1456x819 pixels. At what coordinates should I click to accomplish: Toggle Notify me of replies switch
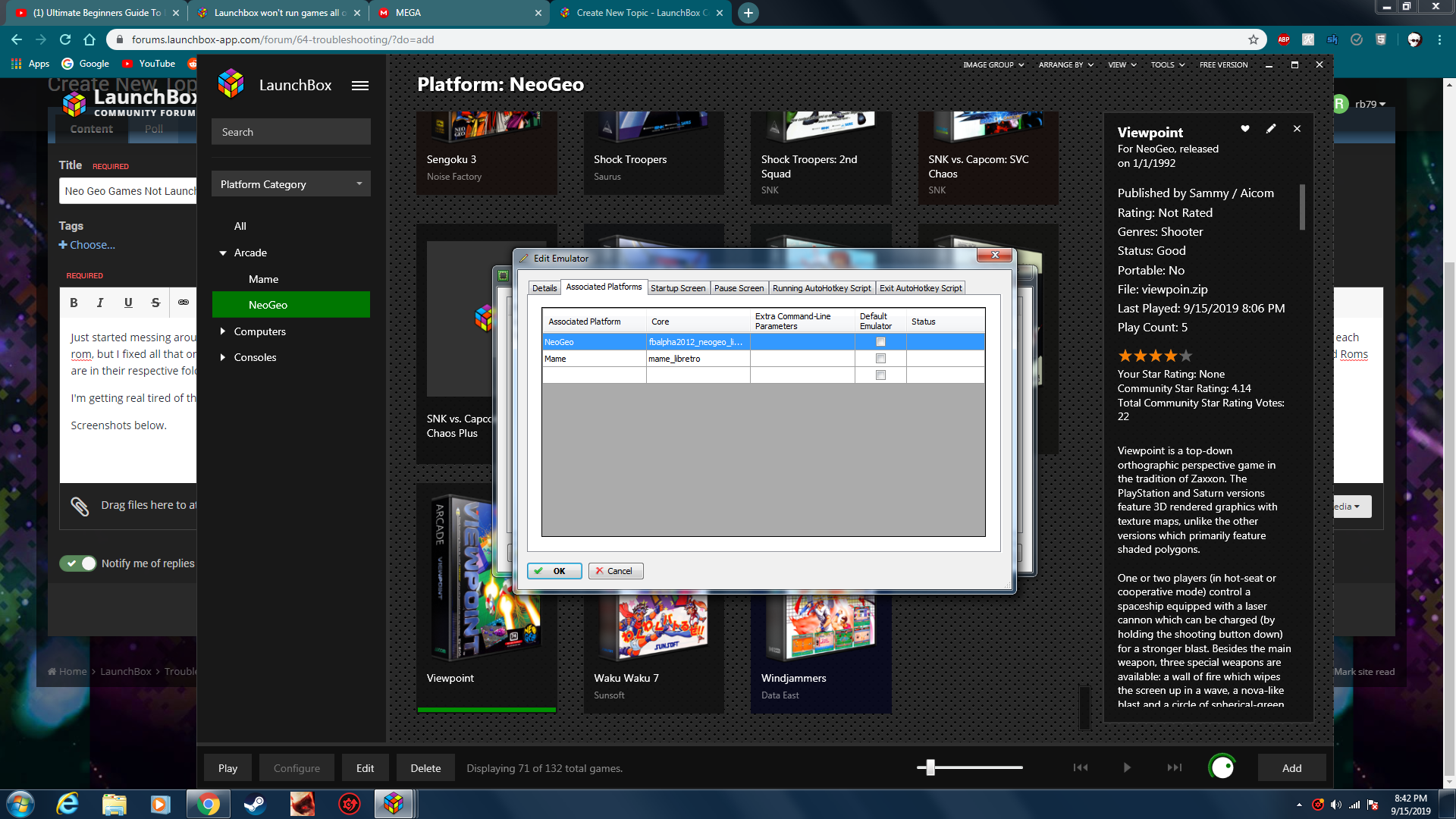[78, 563]
